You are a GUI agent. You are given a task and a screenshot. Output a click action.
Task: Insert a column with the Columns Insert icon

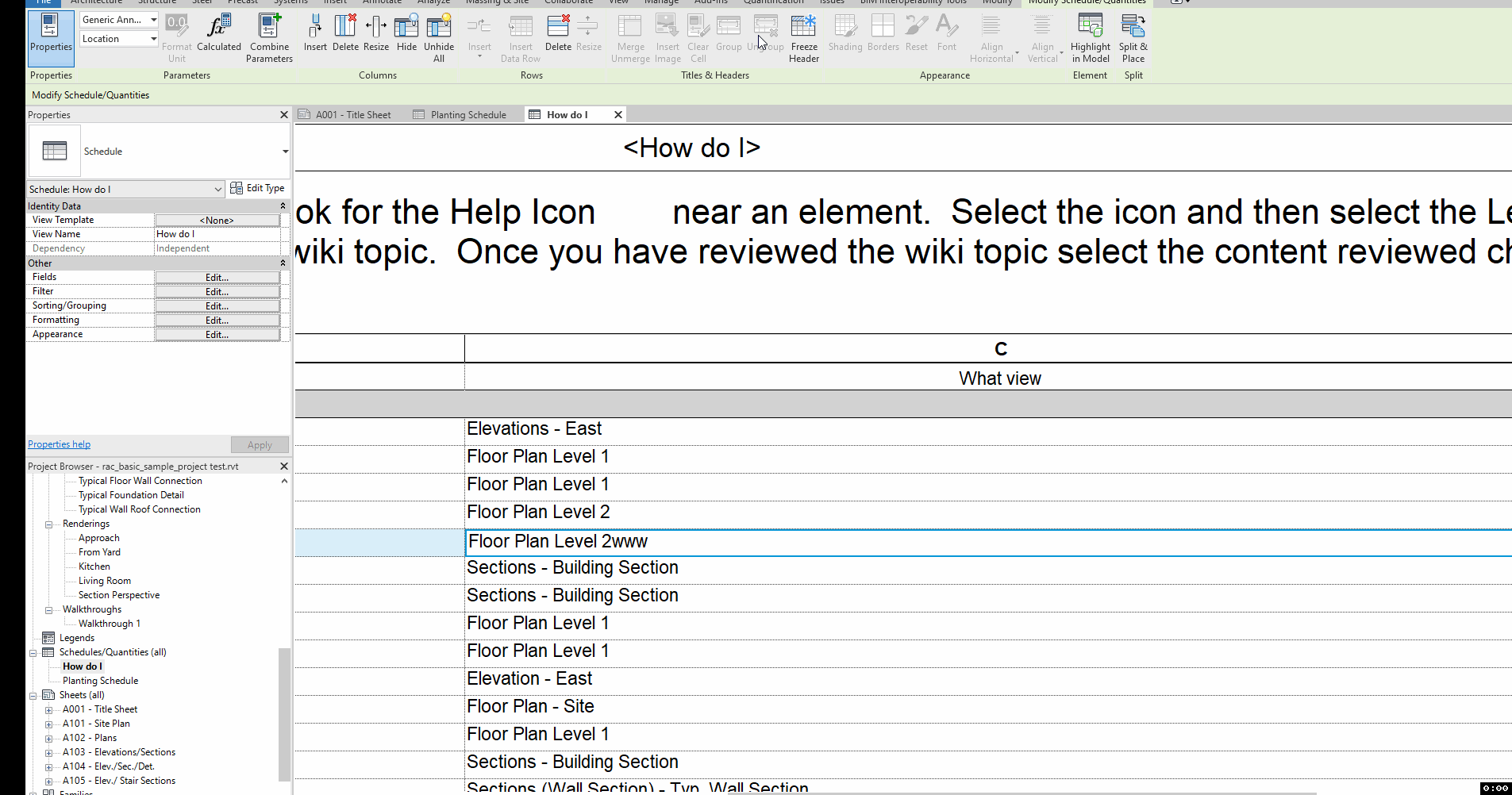[315, 34]
